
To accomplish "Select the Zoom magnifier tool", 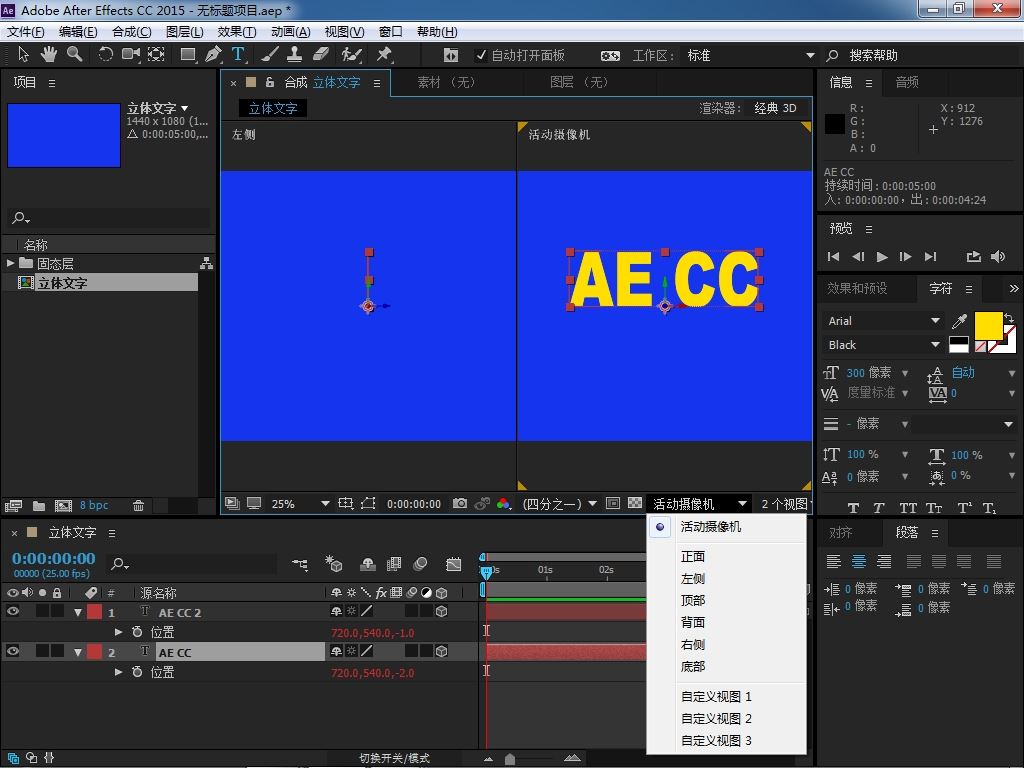I will [x=74, y=55].
